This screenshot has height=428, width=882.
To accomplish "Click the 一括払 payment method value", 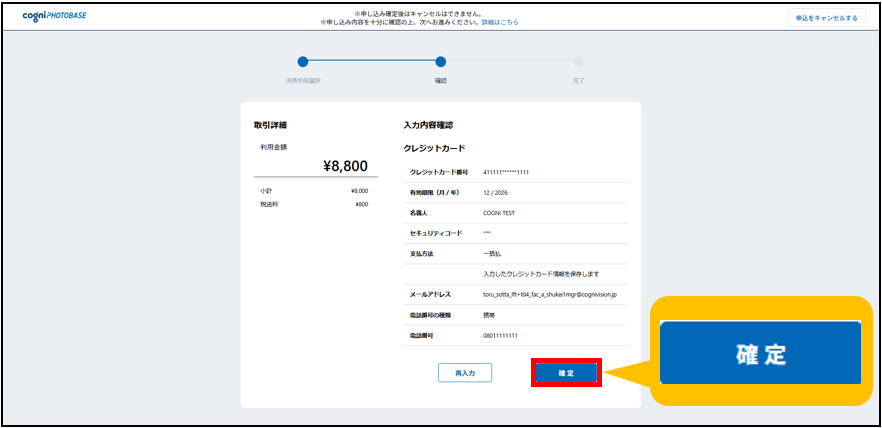I will [492, 254].
